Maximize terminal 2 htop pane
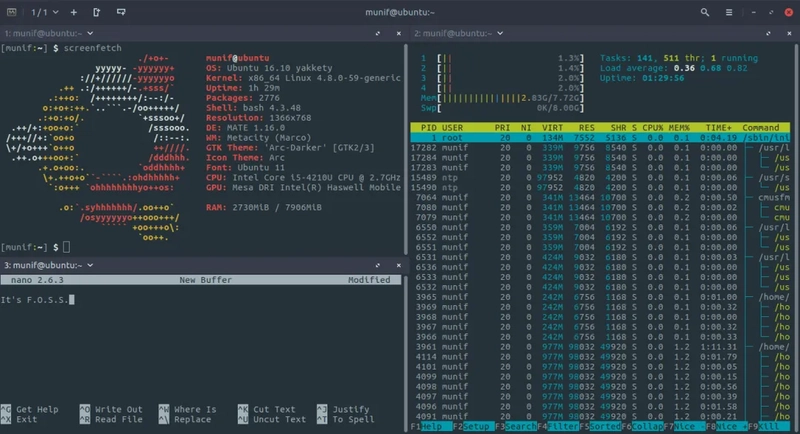 click(x=768, y=33)
